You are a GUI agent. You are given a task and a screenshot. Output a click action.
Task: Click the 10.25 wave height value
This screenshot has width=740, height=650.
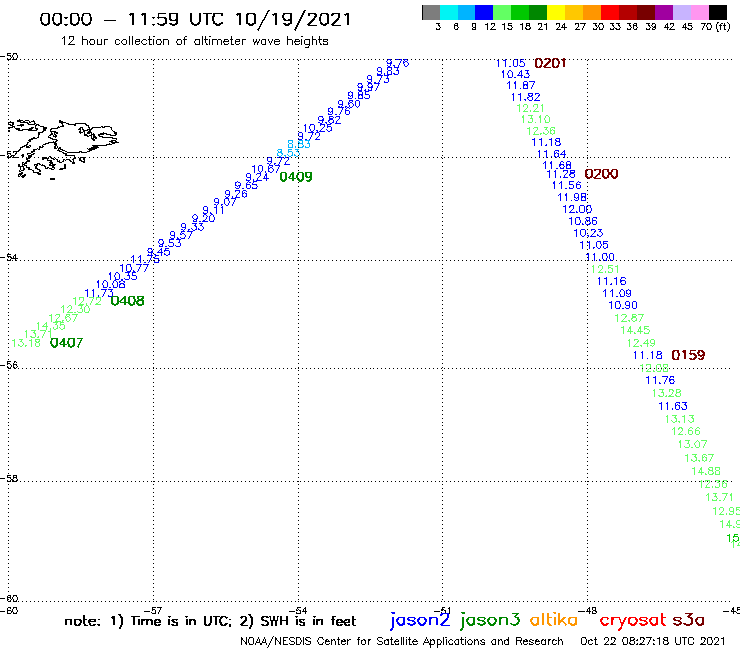coord(318,128)
